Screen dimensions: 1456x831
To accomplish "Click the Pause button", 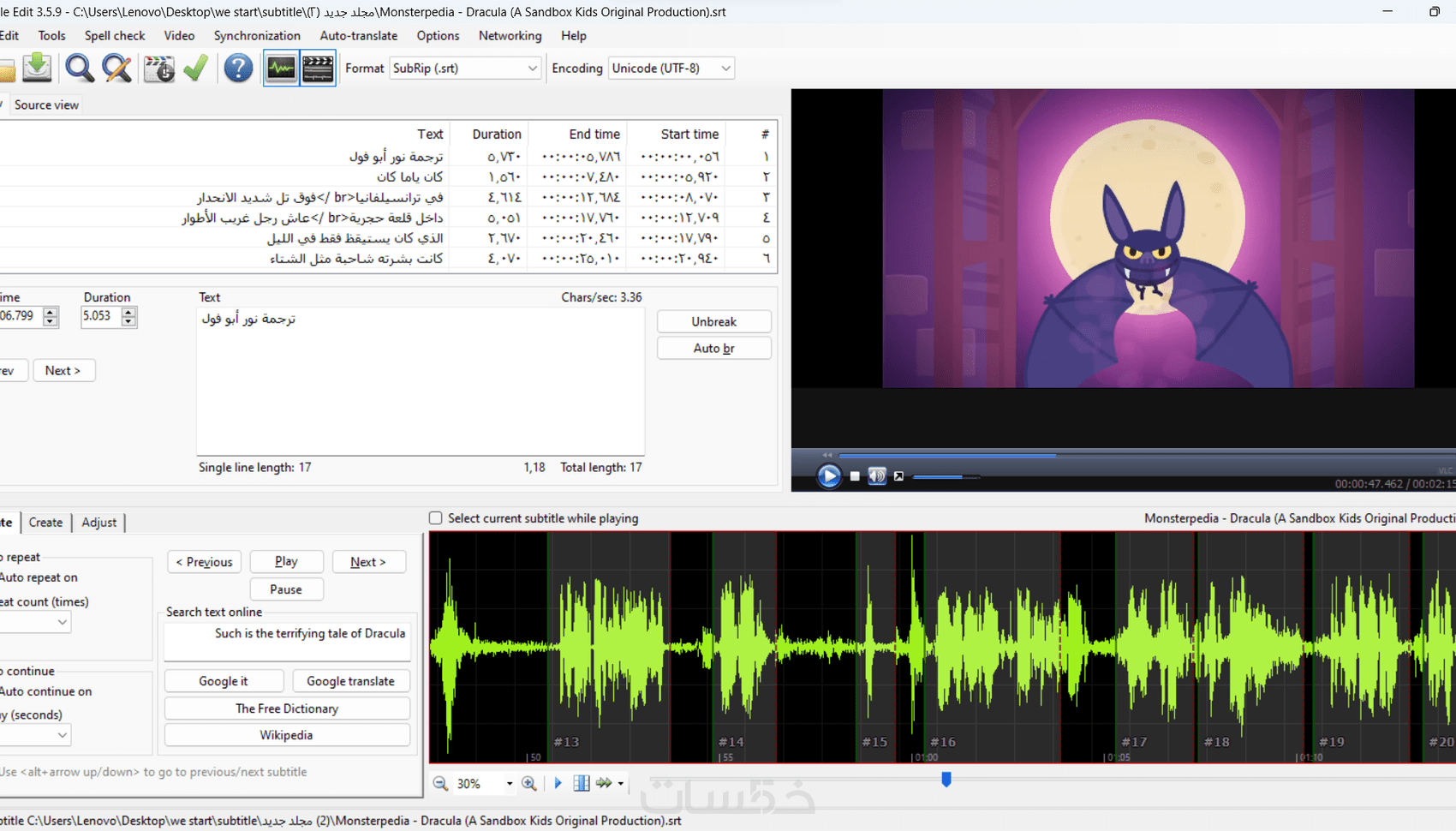I will (x=286, y=589).
